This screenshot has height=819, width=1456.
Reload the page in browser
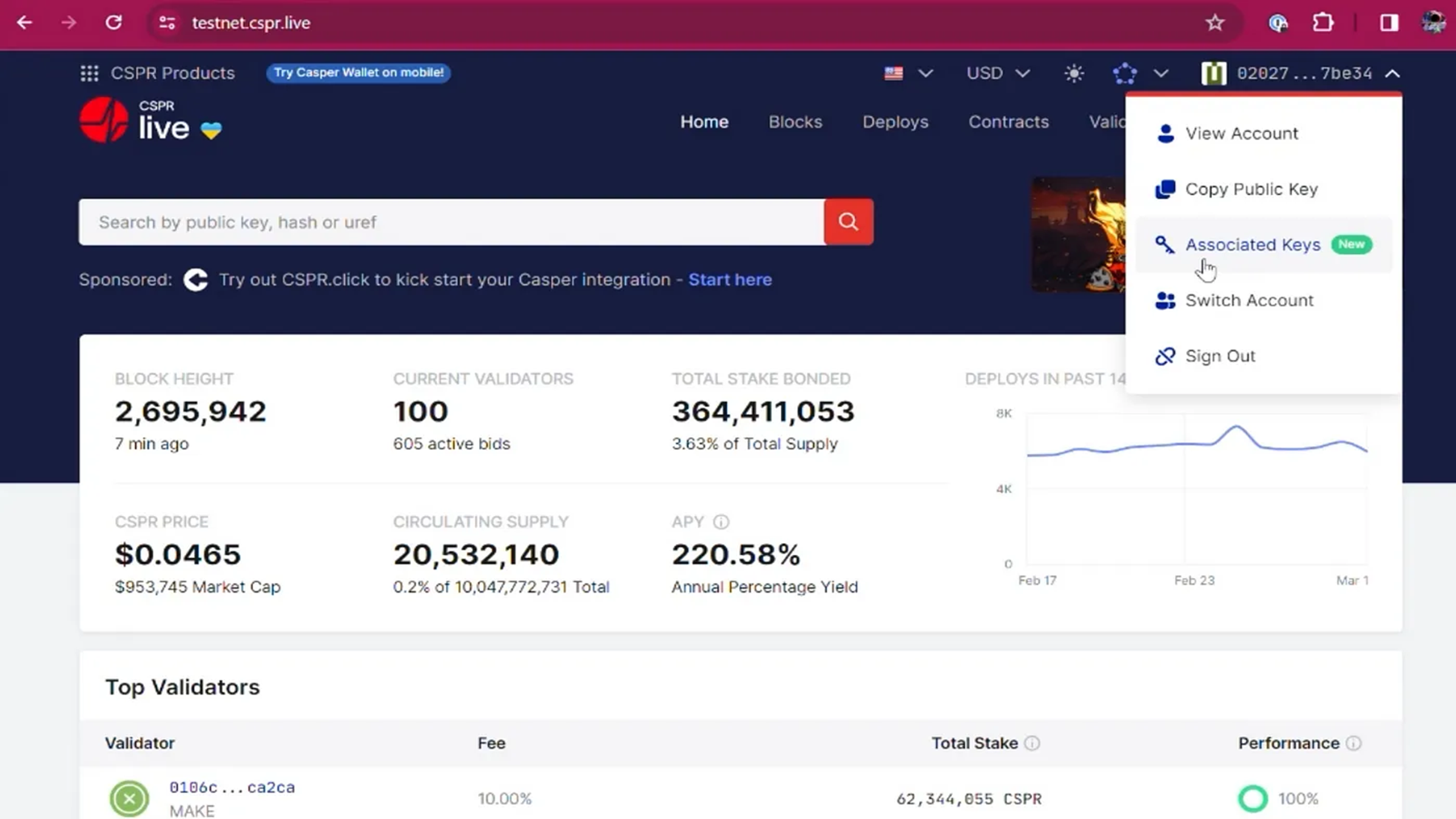(113, 23)
